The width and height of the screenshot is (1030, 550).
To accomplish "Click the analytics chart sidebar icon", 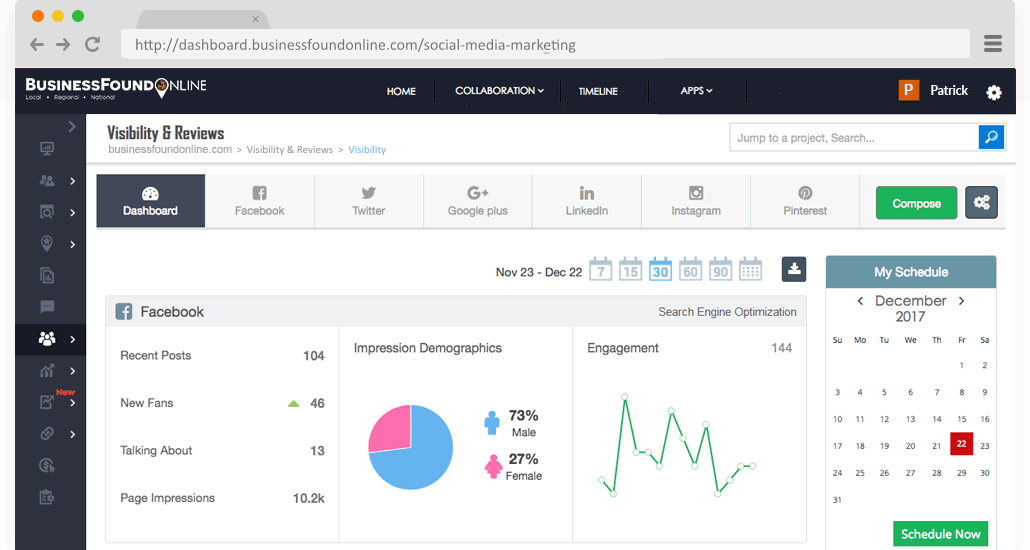I will click(x=47, y=371).
